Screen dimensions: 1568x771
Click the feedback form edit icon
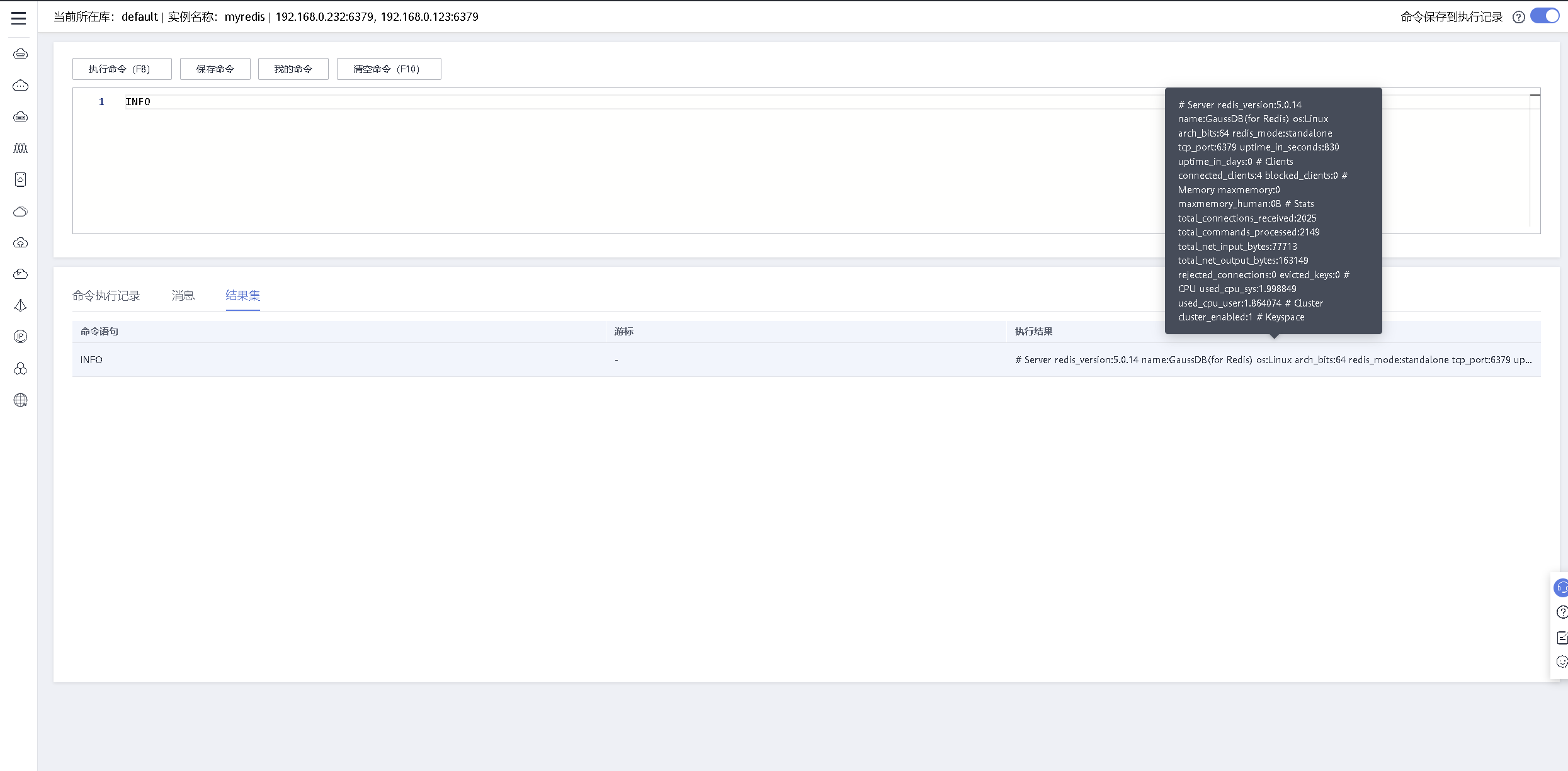(1561, 638)
